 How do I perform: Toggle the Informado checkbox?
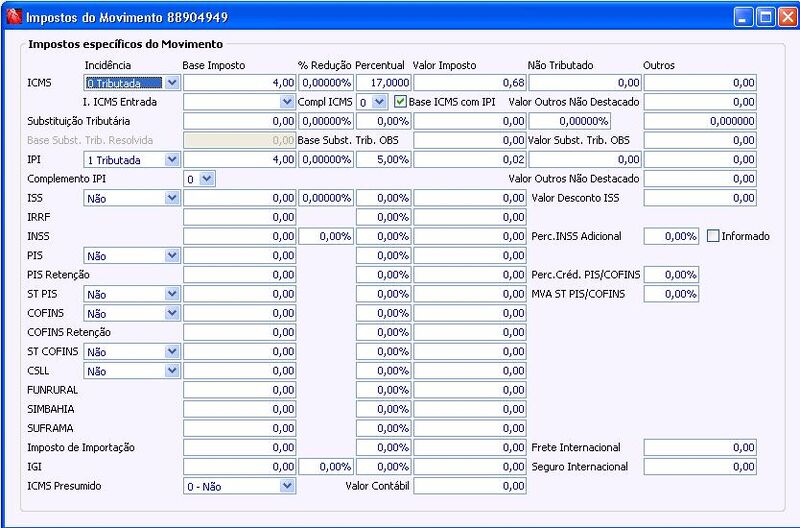pyautogui.click(x=713, y=236)
